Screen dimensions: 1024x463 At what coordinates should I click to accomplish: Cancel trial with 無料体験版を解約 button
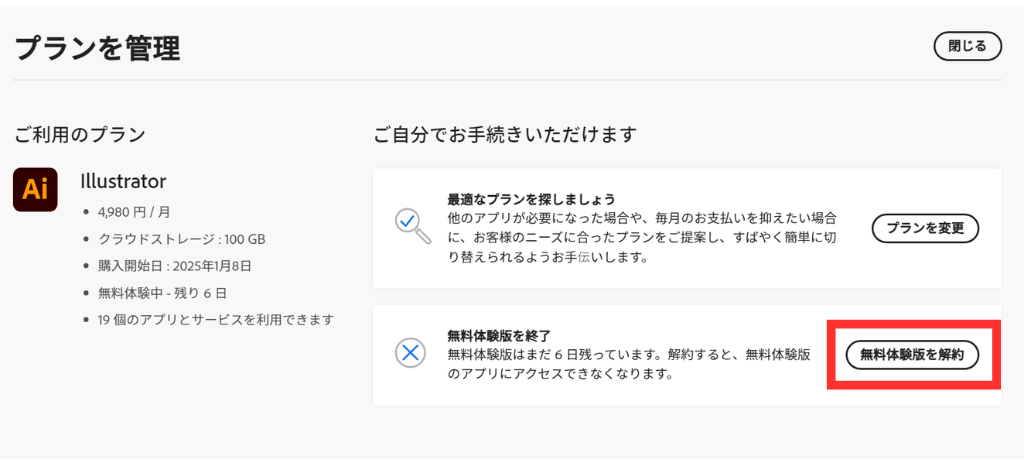[x=912, y=354]
